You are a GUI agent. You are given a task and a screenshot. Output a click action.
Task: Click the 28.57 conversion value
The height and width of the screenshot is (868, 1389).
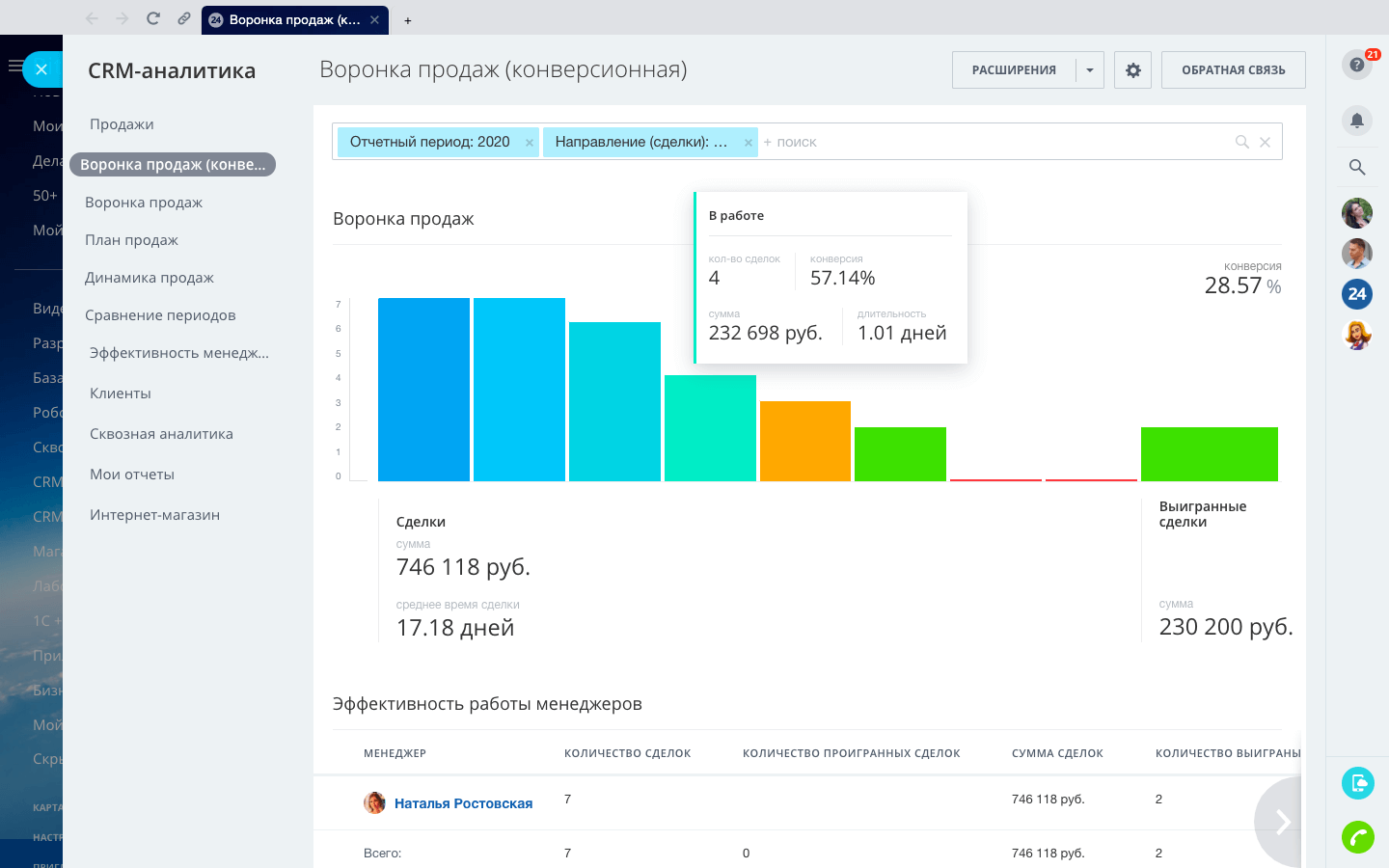1233,285
